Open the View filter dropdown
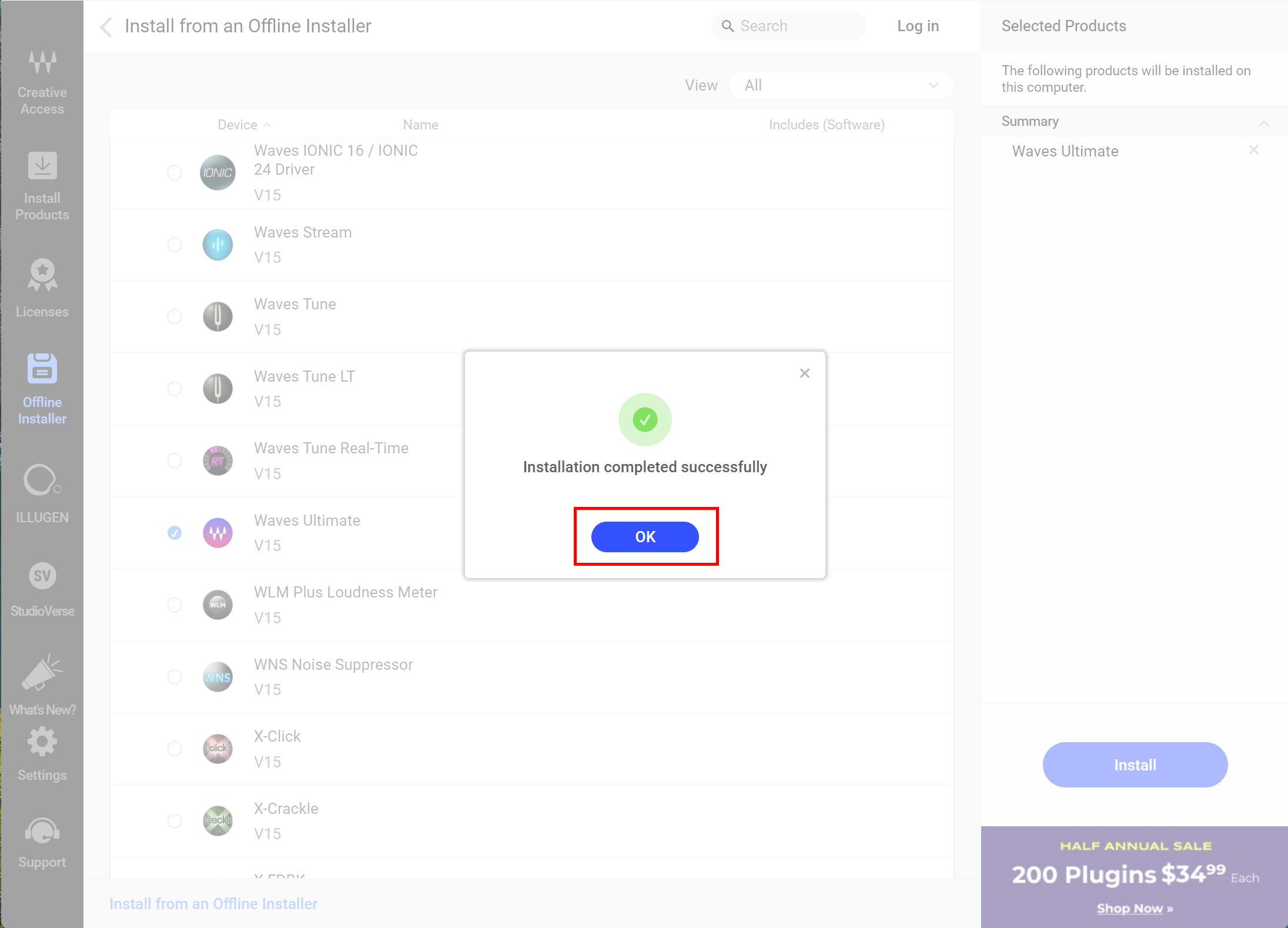Image resolution: width=1288 pixels, height=928 pixels. coord(841,86)
